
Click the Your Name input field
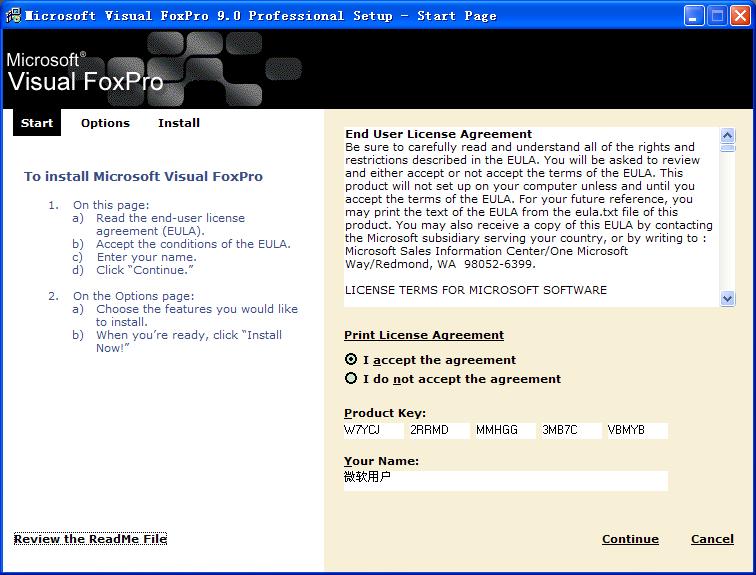point(506,481)
